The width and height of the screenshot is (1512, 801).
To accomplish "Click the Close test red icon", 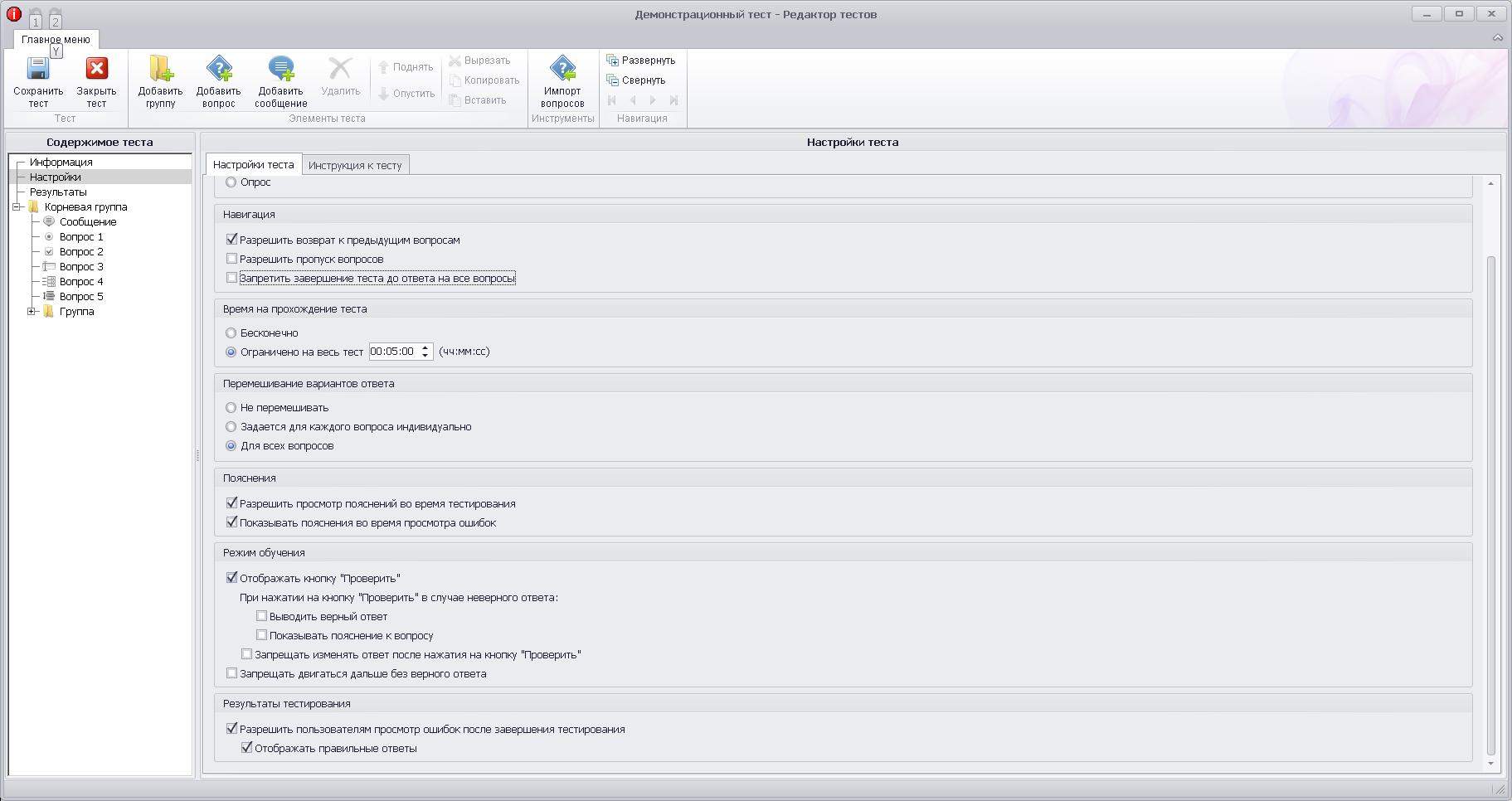I will click(x=97, y=70).
